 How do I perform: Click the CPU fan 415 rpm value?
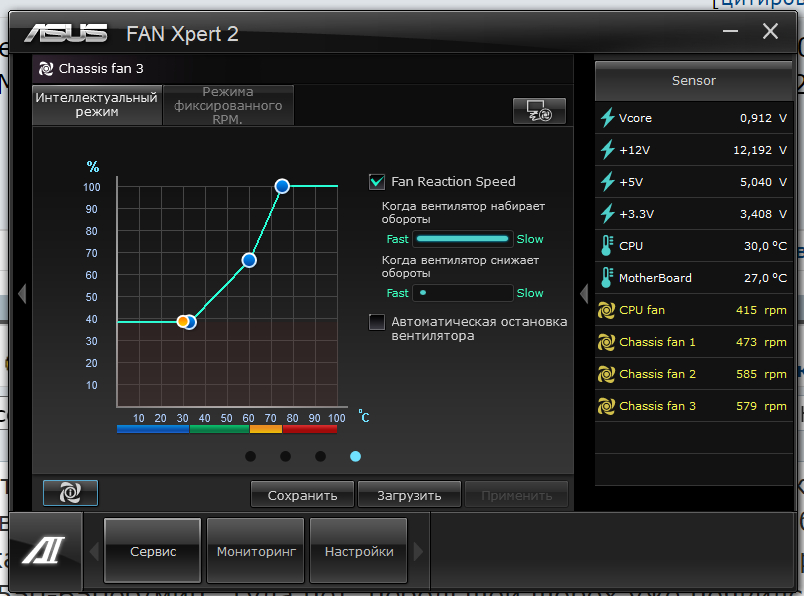[761, 310]
